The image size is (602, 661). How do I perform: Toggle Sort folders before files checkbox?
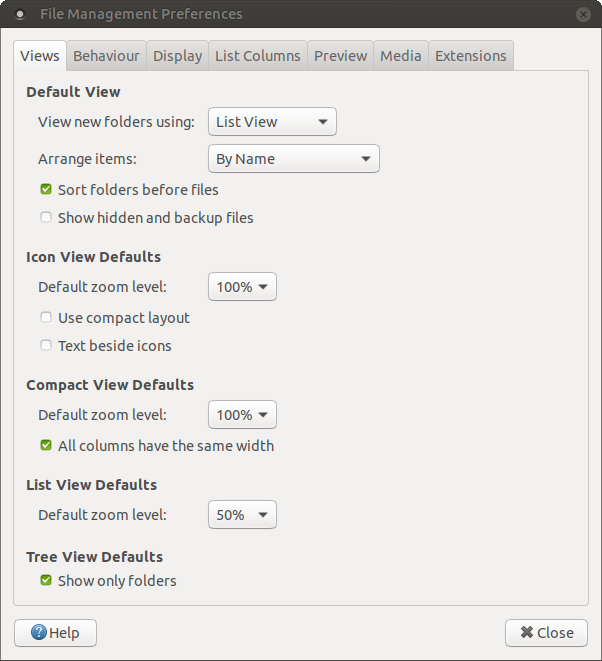[x=46, y=189]
